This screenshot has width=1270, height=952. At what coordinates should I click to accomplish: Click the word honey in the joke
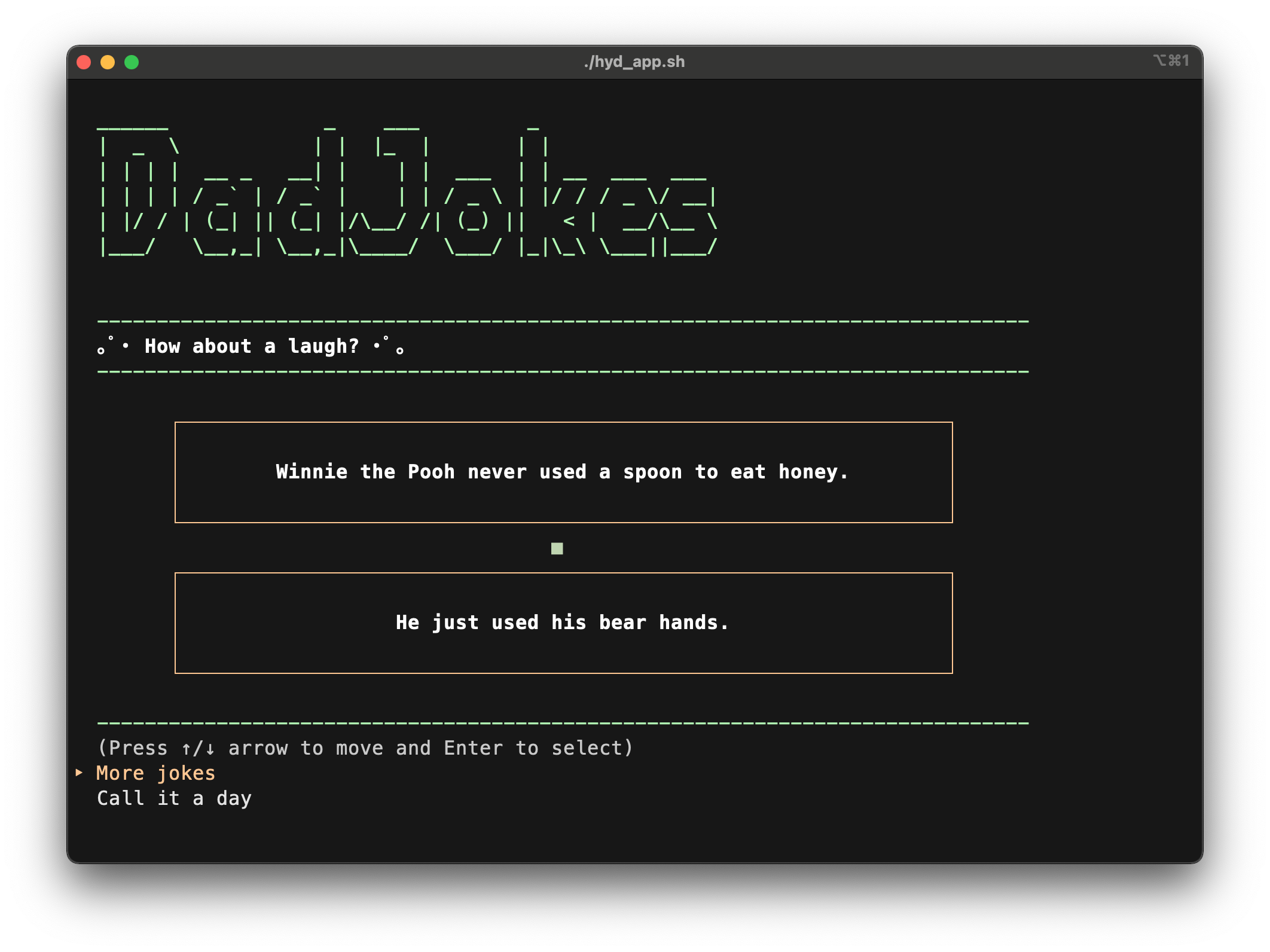pos(807,472)
